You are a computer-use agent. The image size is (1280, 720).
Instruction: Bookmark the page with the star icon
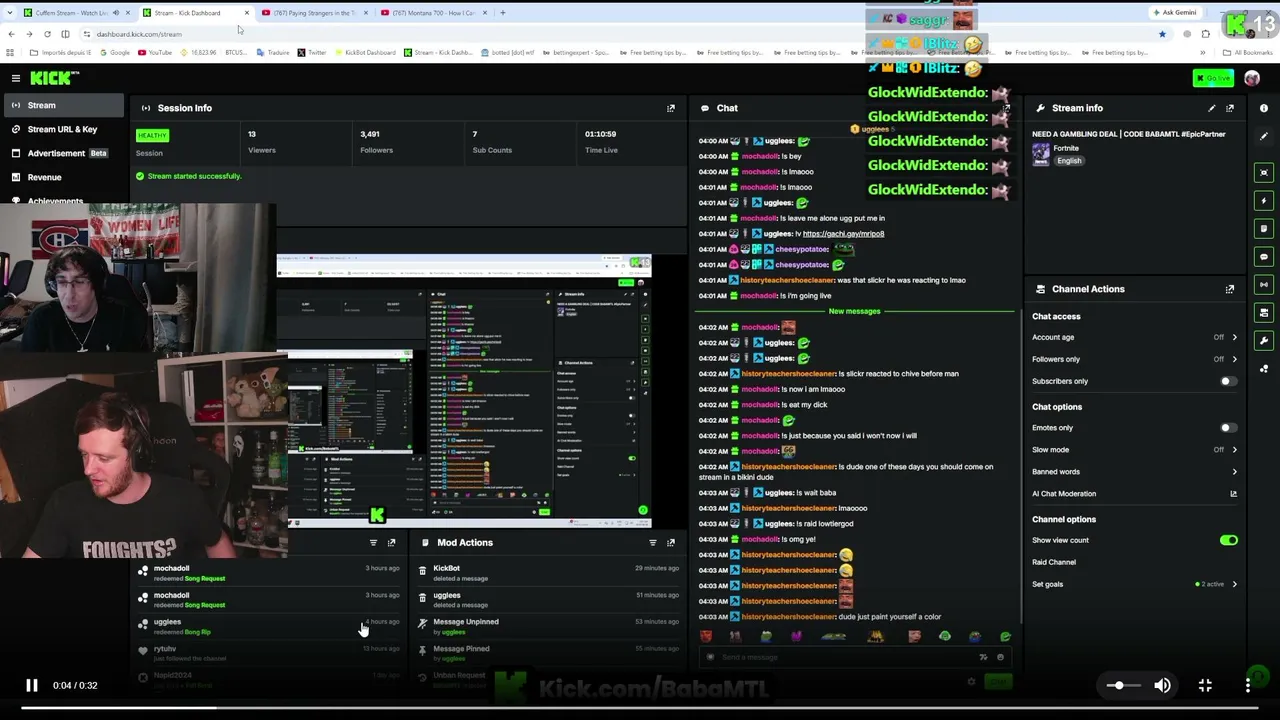coord(1162,34)
